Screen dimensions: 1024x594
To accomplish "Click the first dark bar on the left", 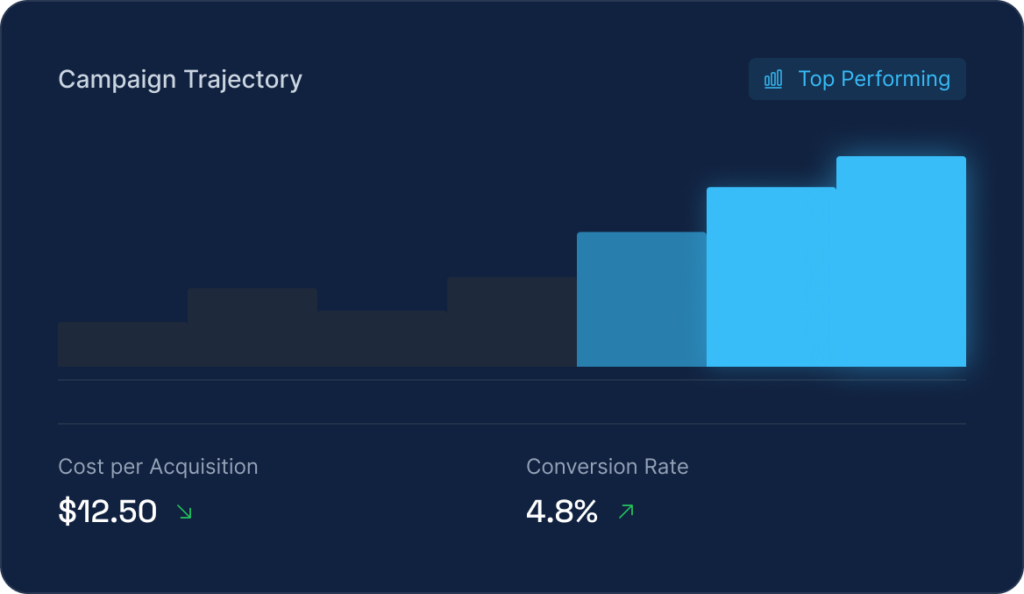I will click(x=122, y=344).
